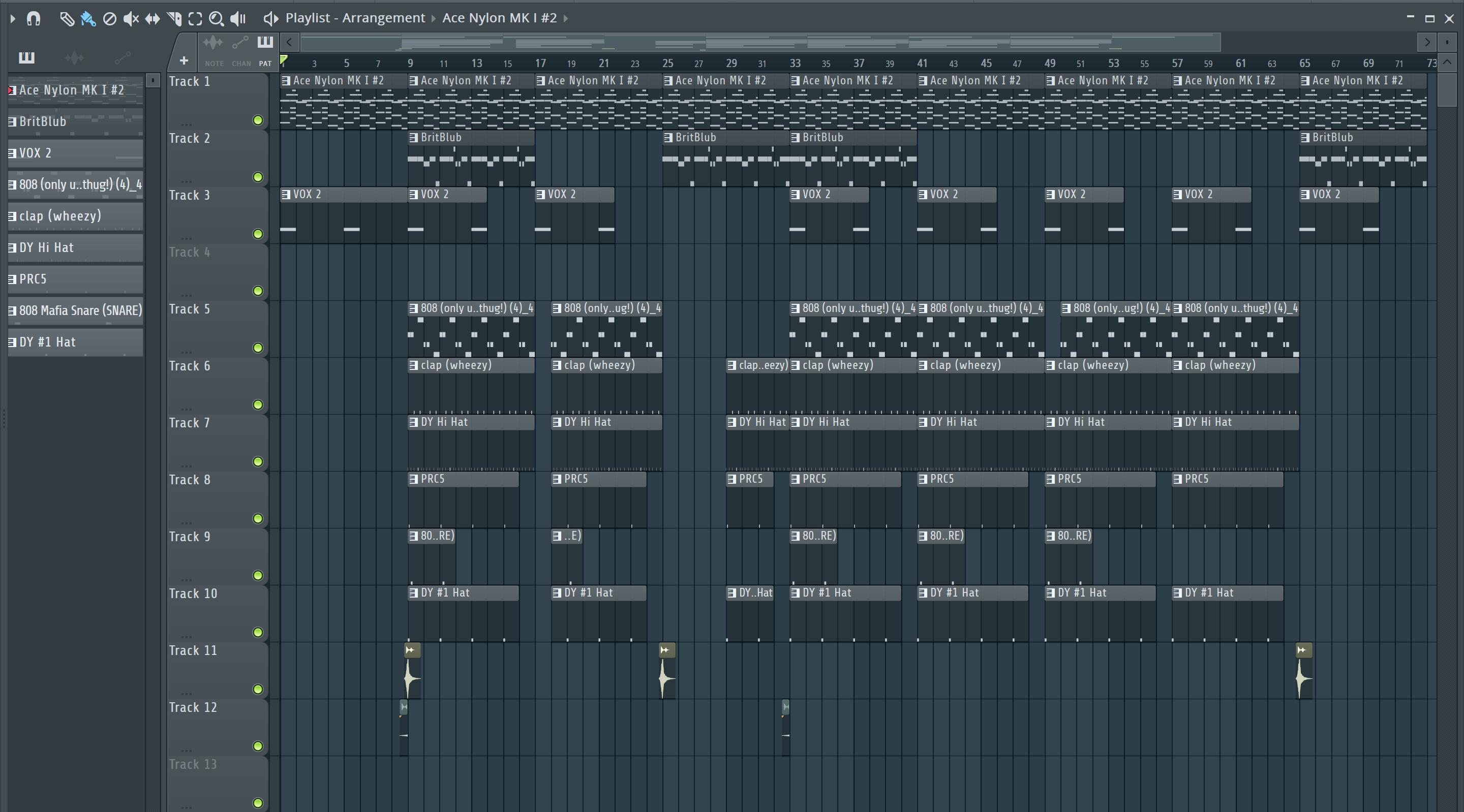Open the first PRC5 clip menu icon
Screen dimensions: 1464x812
pos(414,479)
